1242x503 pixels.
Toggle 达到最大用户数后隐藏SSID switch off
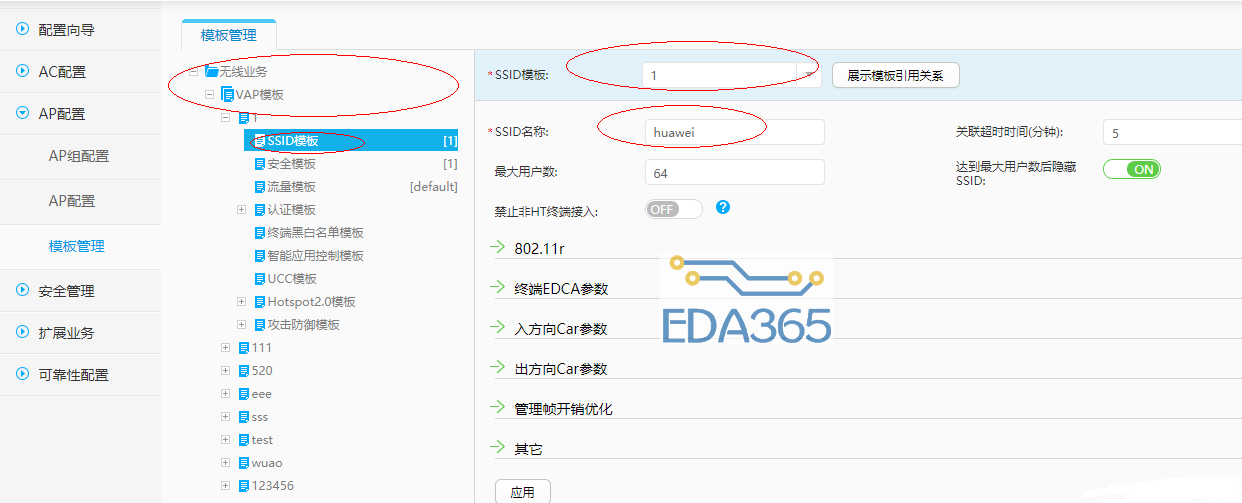tap(1132, 169)
